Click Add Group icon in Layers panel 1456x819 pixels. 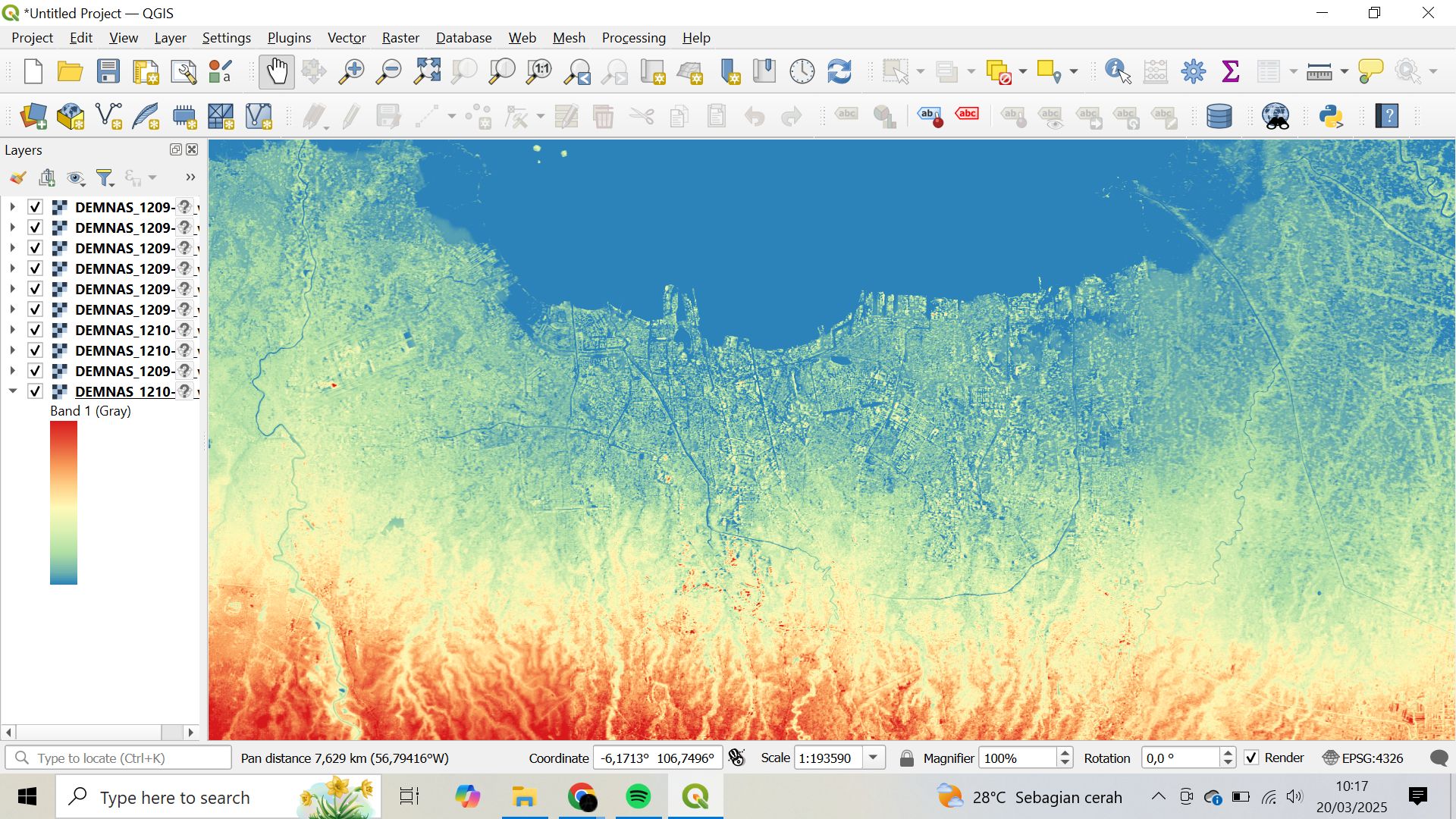(x=47, y=177)
